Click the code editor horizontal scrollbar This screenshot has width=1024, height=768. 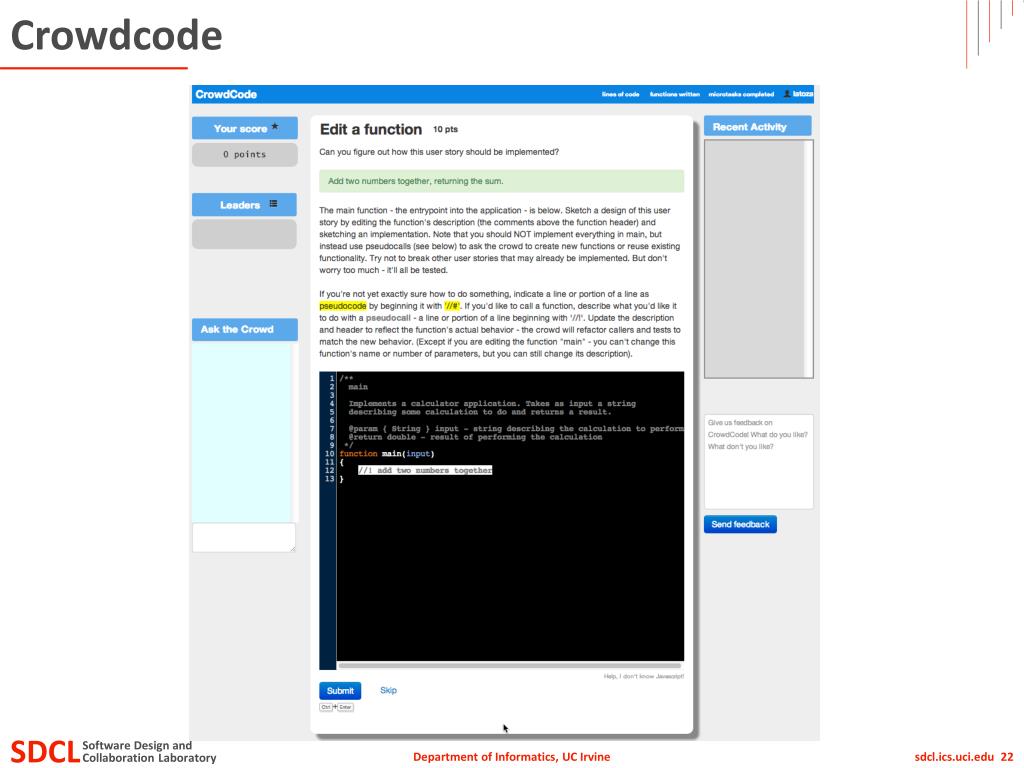509,665
